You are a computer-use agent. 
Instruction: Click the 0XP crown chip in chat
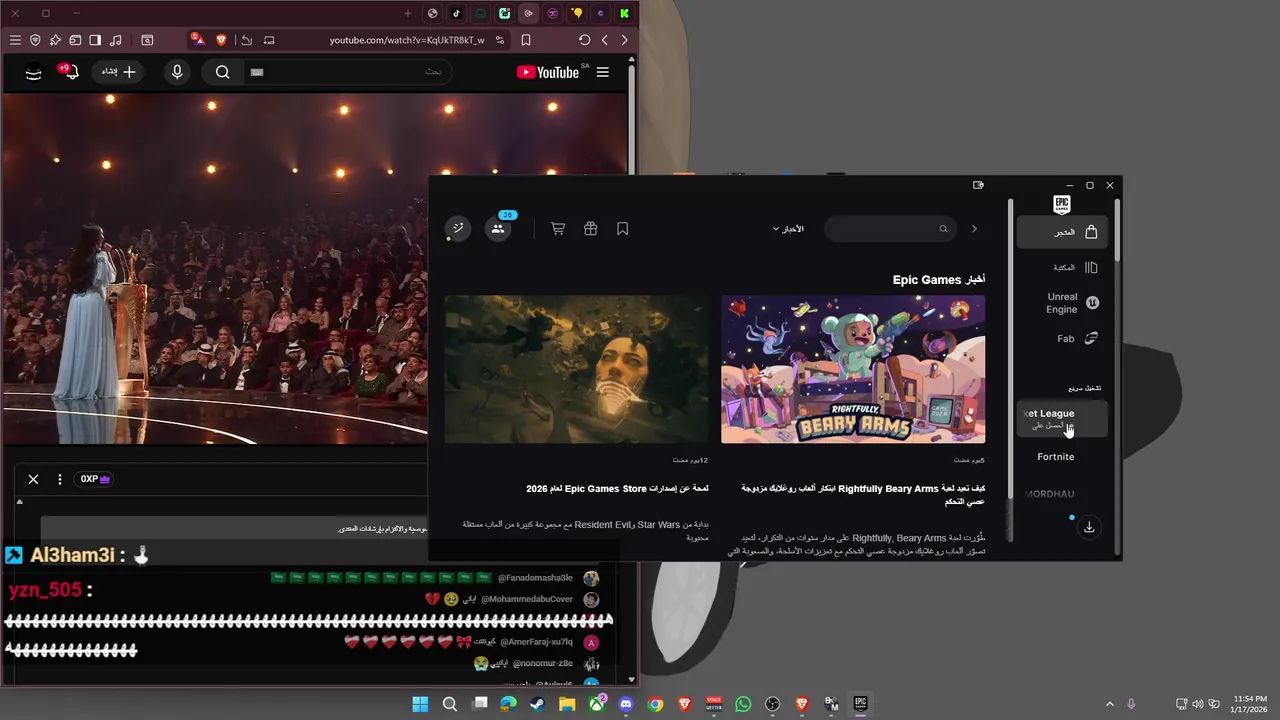[x=95, y=479]
